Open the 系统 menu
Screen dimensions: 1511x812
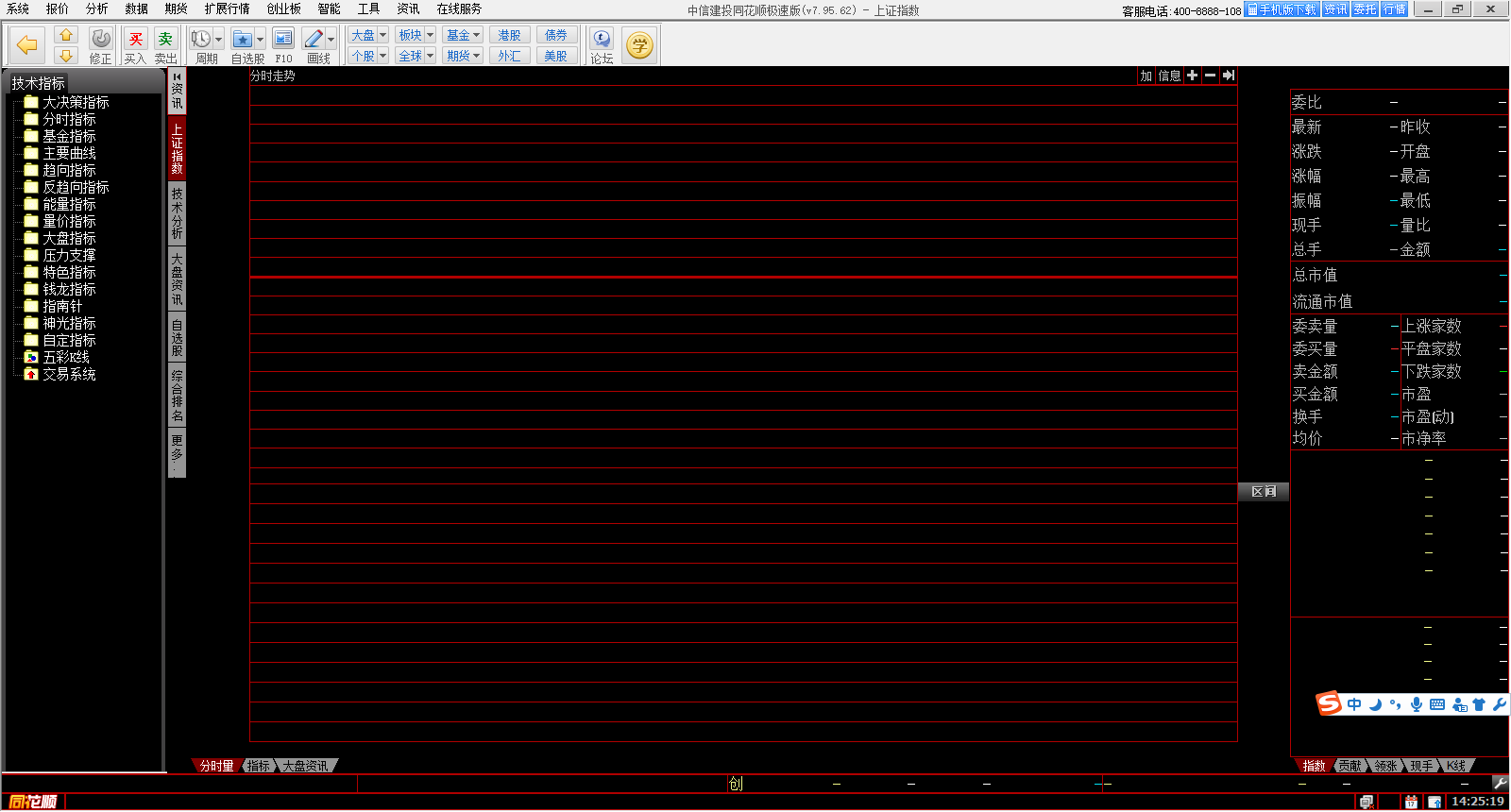[x=18, y=8]
